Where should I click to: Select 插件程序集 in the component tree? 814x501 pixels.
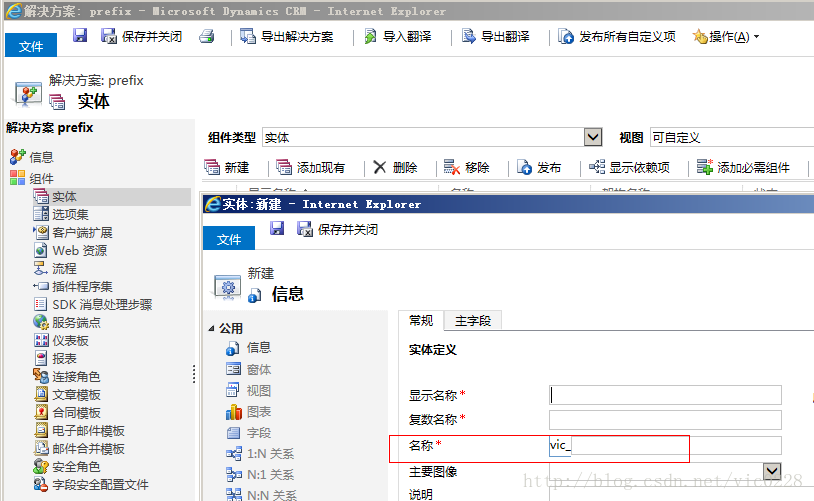(x=73, y=286)
